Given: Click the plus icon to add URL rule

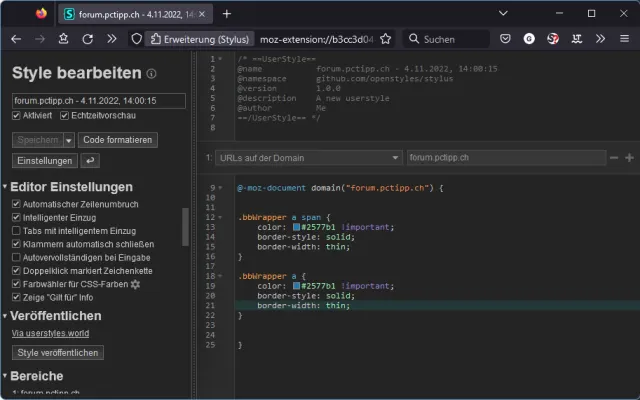Looking at the screenshot, I should click(629, 158).
